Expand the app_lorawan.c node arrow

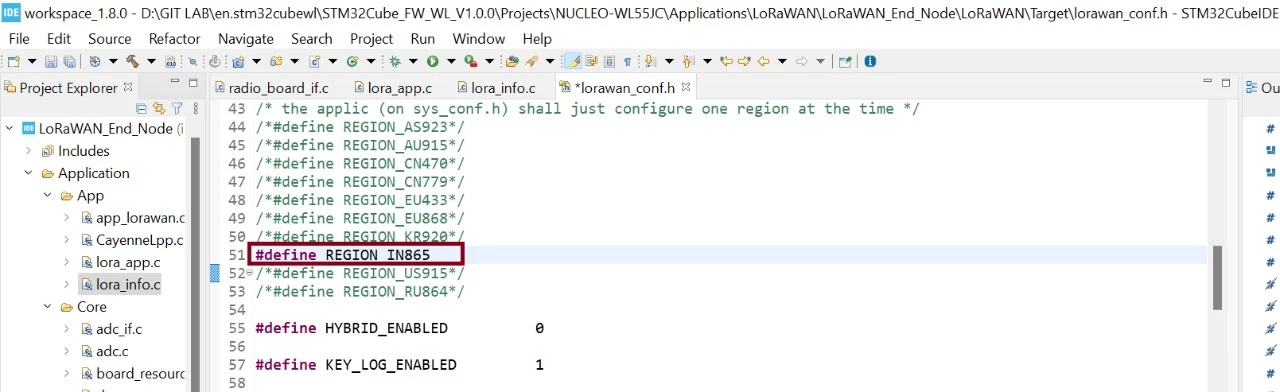coord(66,218)
